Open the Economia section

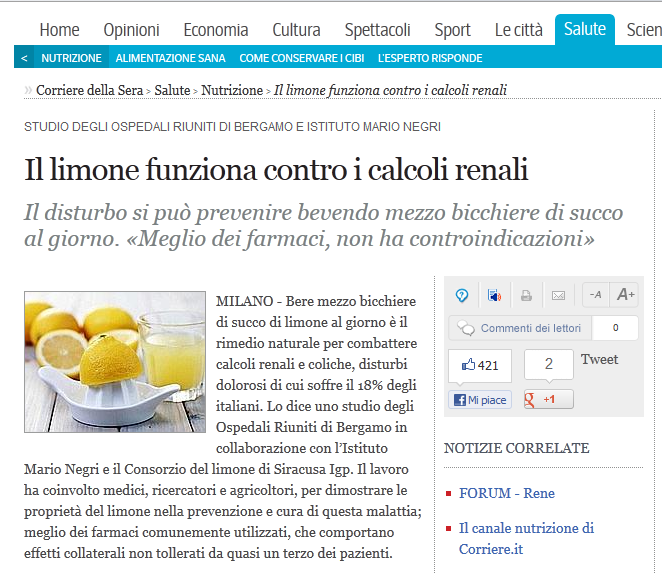point(216,30)
